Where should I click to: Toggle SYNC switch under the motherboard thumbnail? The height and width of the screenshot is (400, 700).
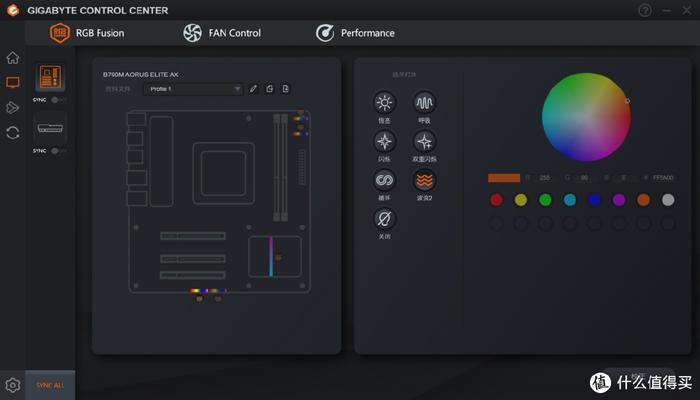point(58,100)
